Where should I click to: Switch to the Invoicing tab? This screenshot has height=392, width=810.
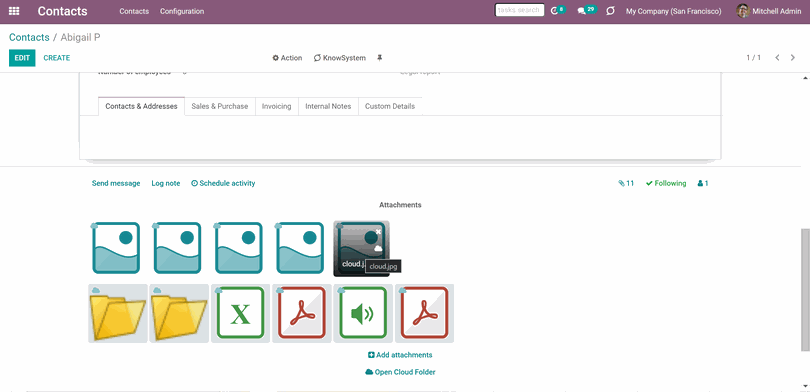[x=276, y=106]
